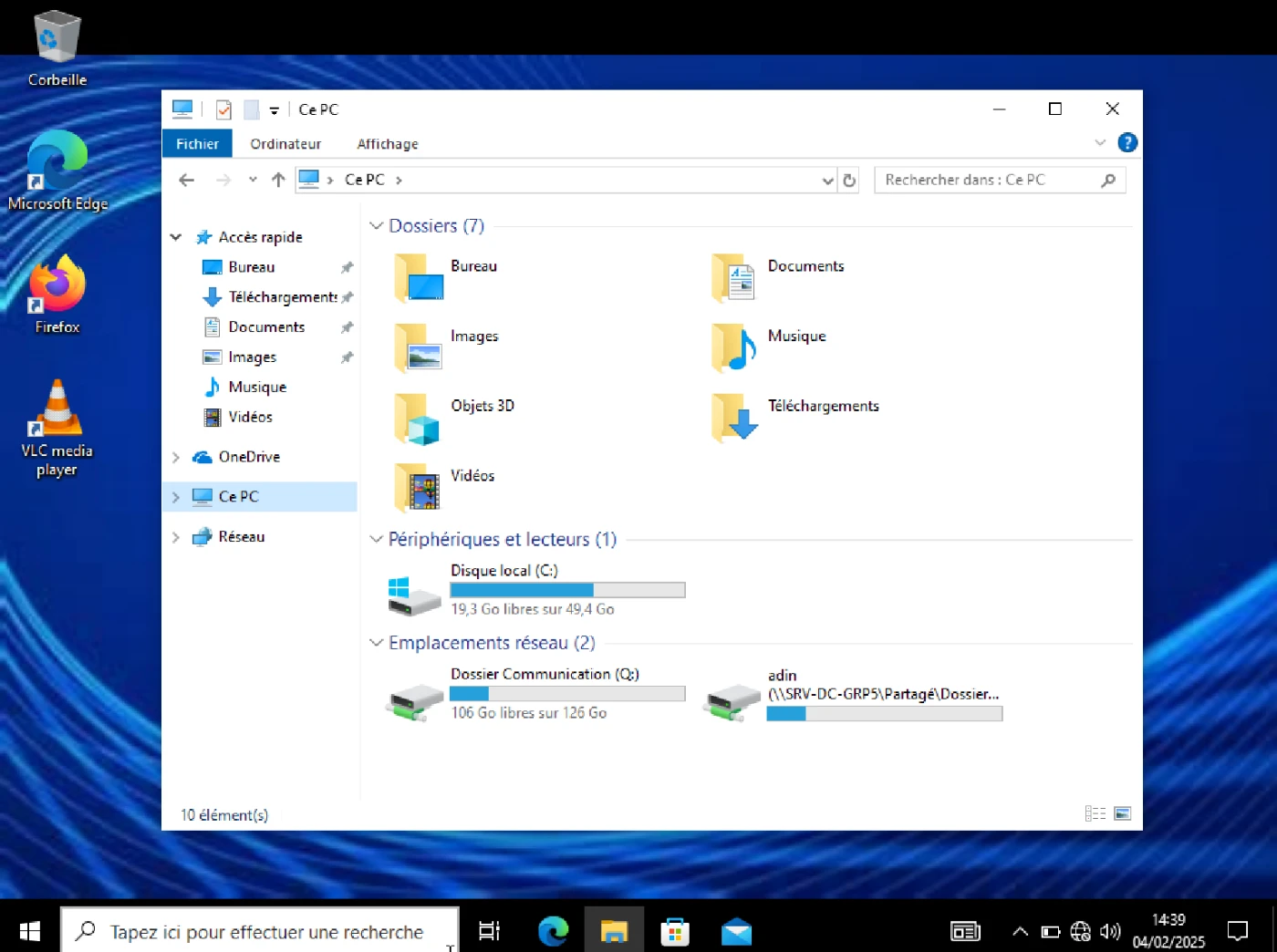Open the Images folder in Dossiers
The image size is (1277, 952).
[447, 347]
